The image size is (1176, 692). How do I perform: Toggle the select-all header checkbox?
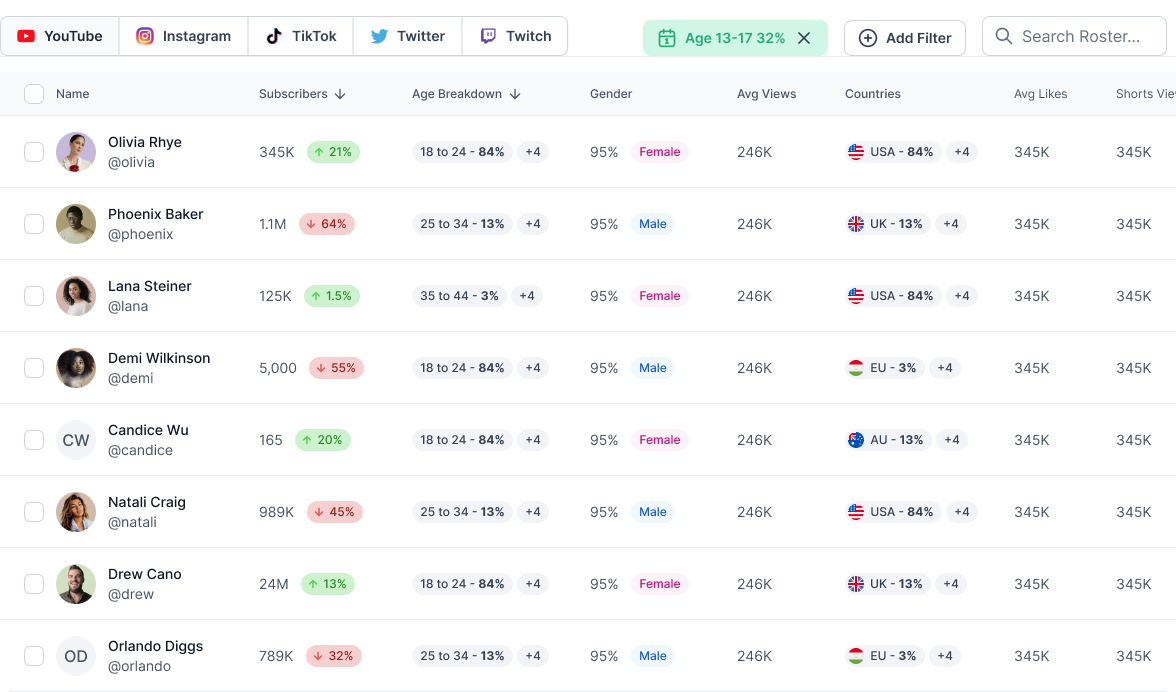tap(34, 94)
